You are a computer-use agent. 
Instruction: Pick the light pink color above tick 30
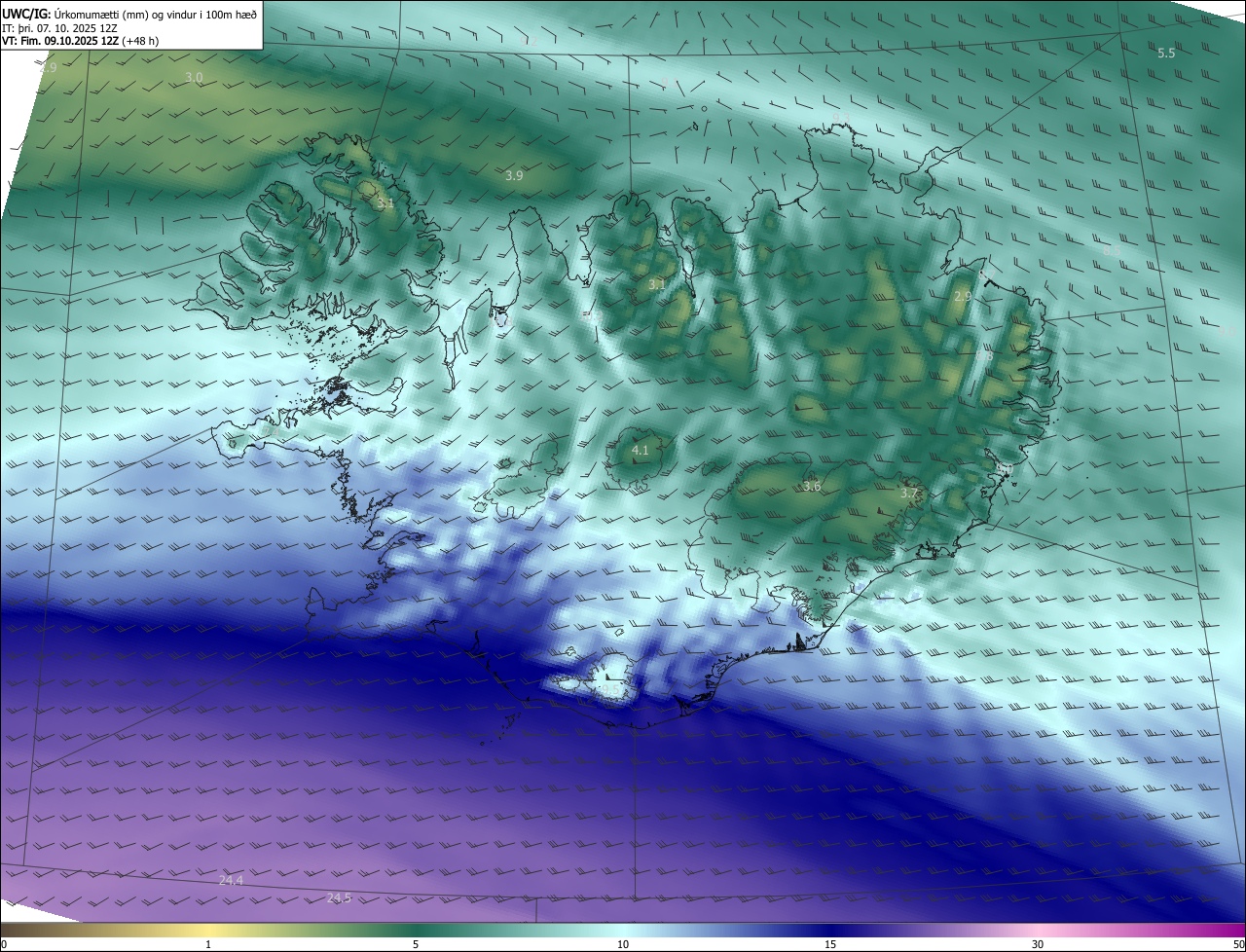tap(1038, 930)
